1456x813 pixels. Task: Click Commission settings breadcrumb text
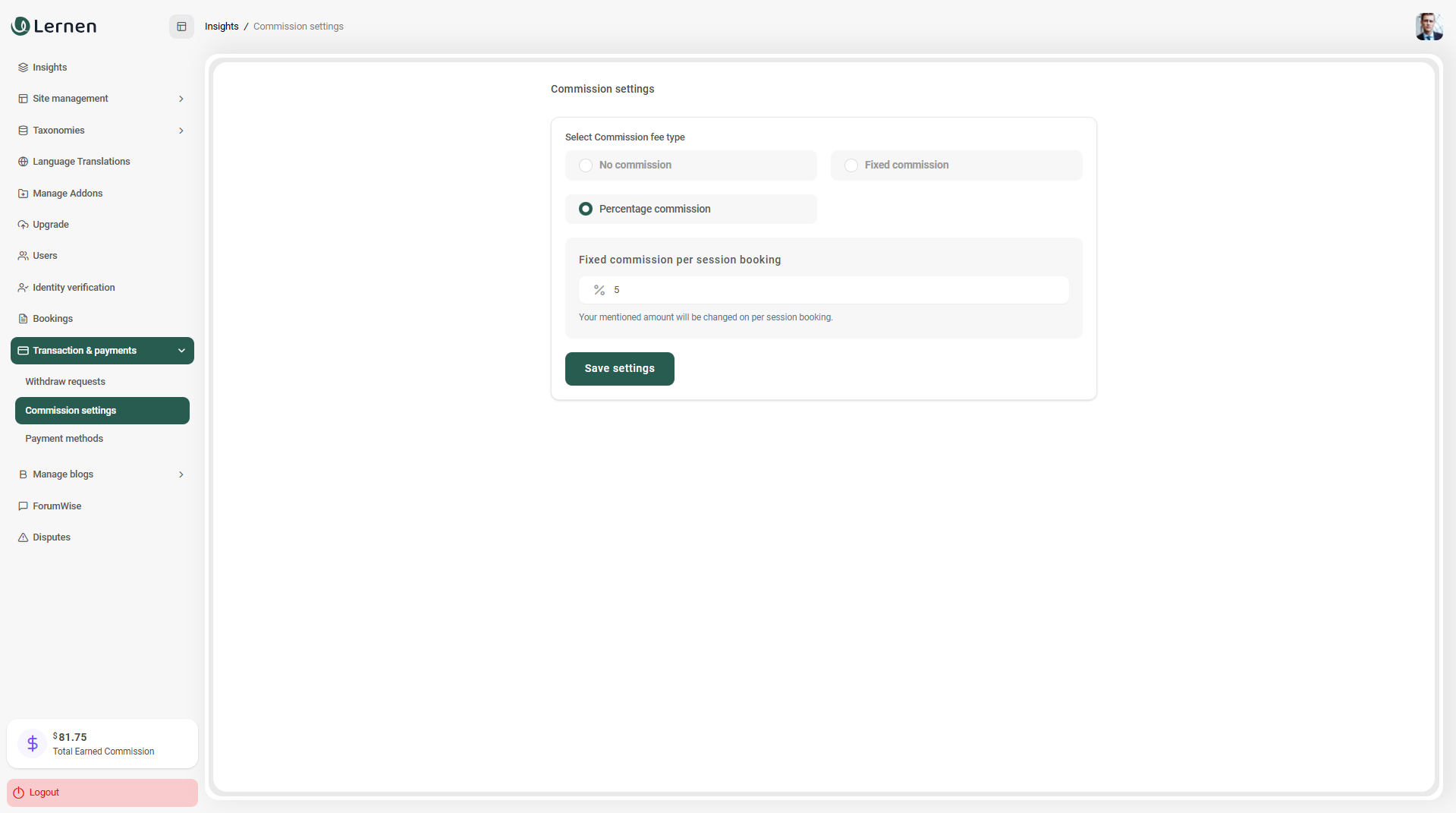click(x=298, y=27)
